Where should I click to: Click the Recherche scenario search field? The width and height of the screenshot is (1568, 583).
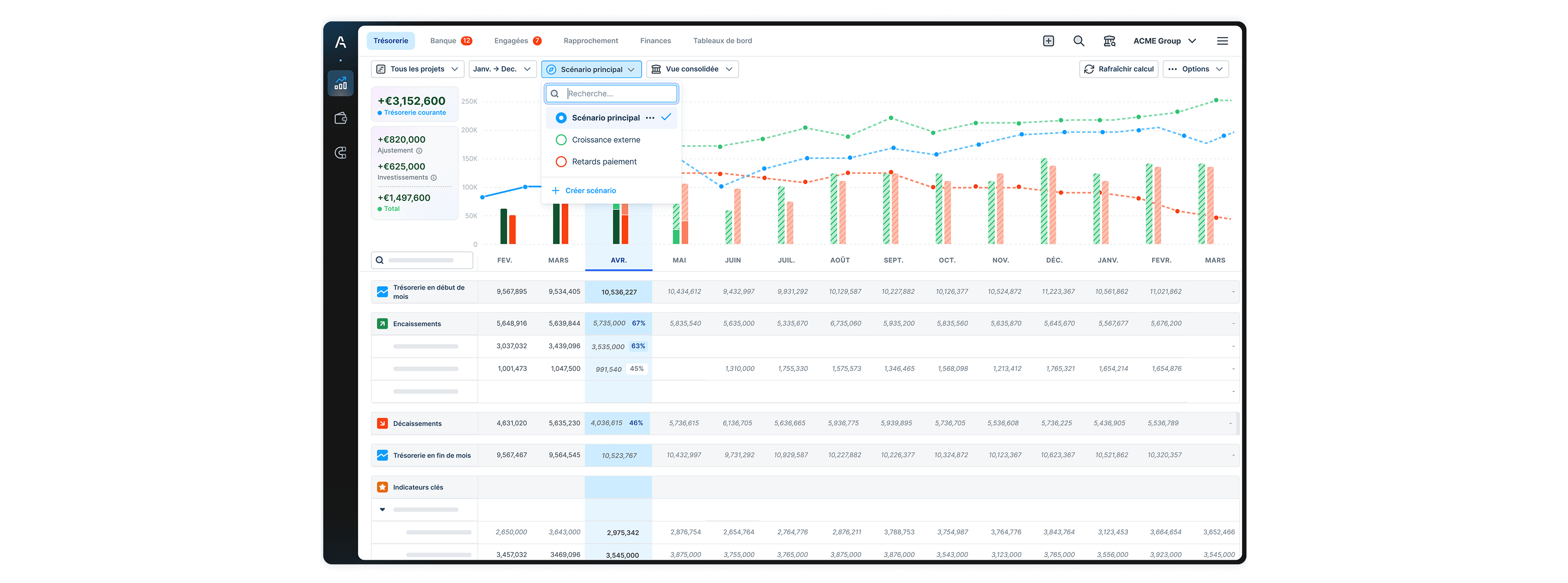[x=612, y=94]
